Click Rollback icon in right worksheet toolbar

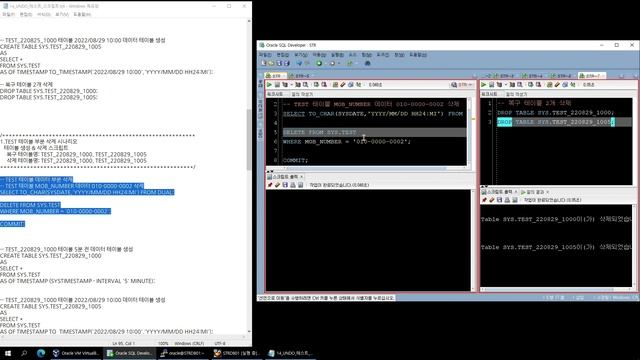tap(538, 84)
